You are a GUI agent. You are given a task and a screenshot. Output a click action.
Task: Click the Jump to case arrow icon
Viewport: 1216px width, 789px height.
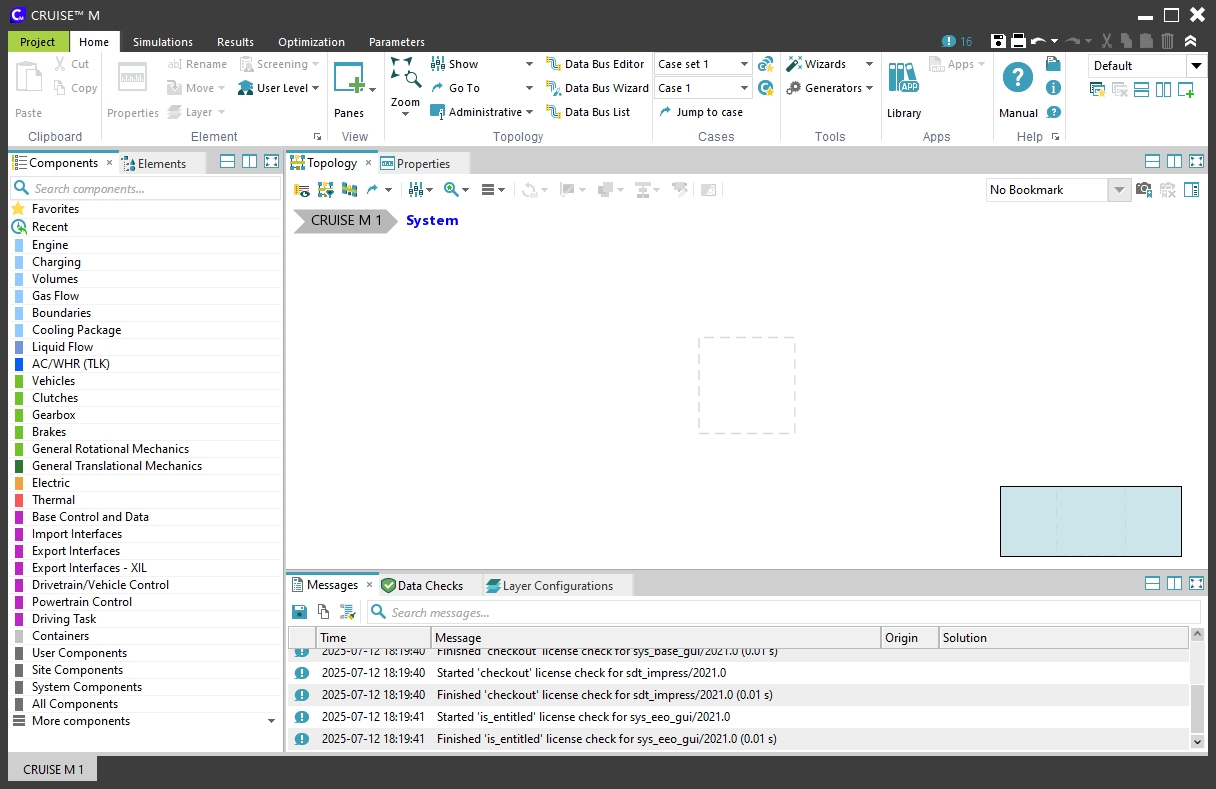point(665,112)
